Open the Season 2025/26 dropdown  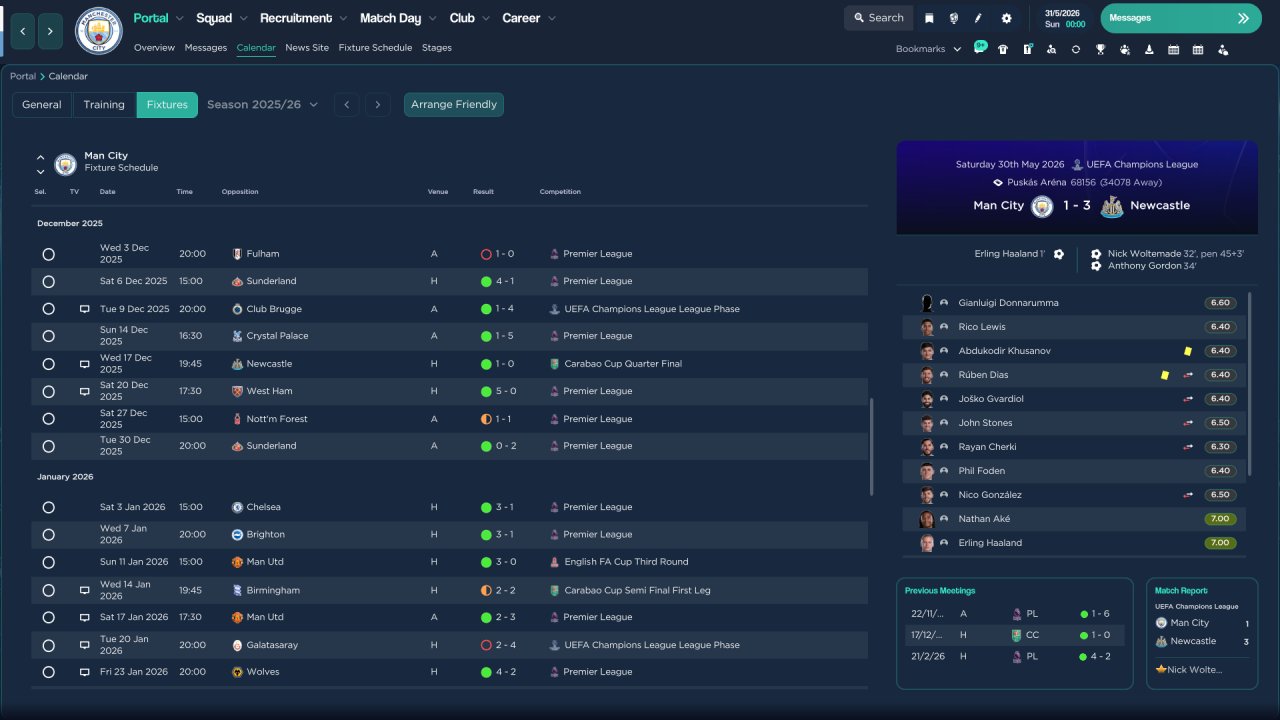262,105
